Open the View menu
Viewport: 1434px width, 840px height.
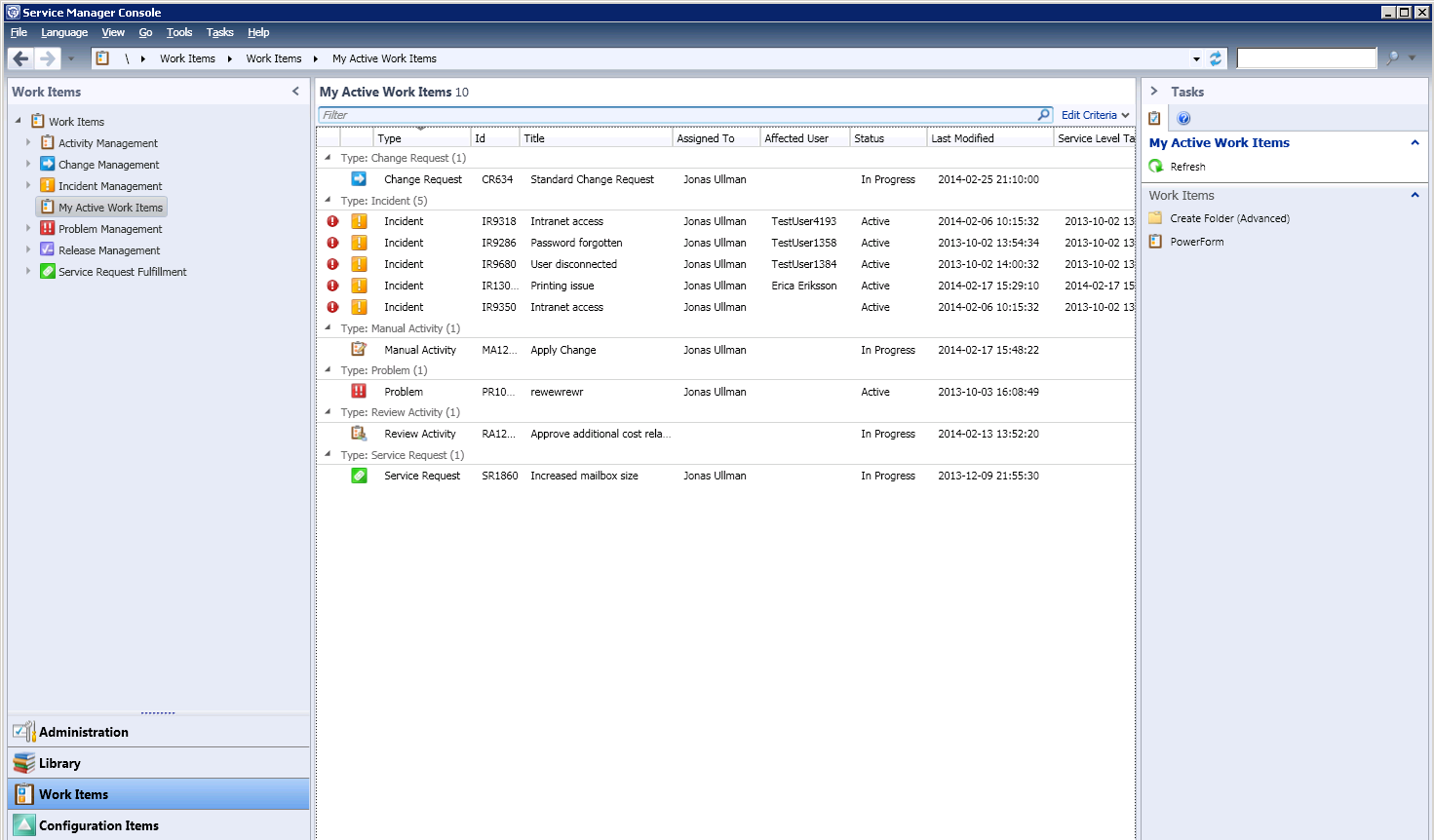pyautogui.click(x=113, y=32)
